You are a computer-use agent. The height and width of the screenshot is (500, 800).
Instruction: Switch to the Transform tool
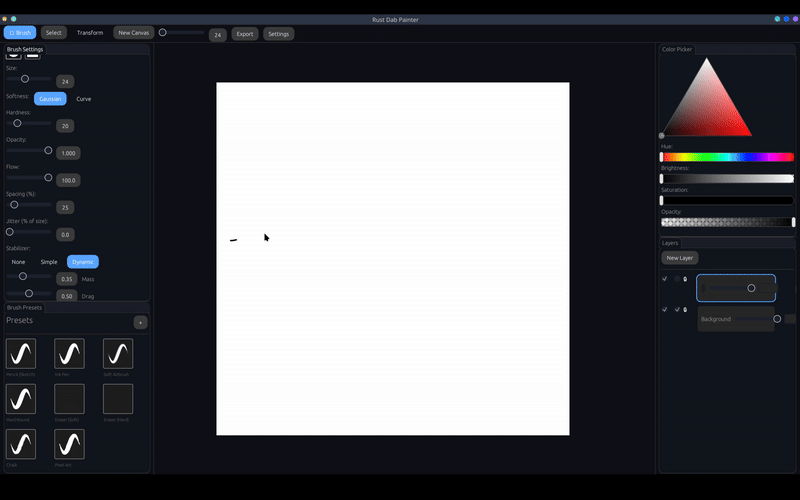click(90, 33)
